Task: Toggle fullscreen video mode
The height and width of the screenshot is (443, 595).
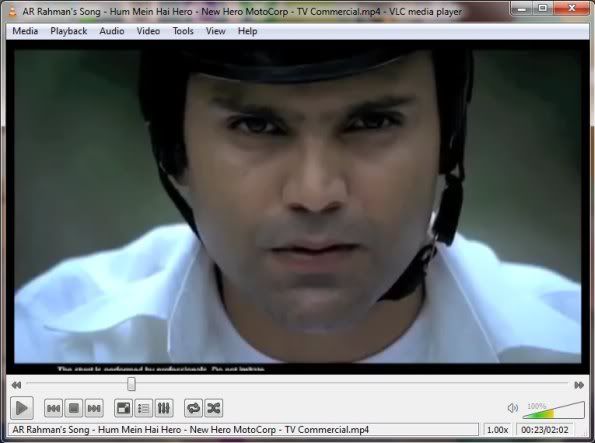Action: pos(123,408)
